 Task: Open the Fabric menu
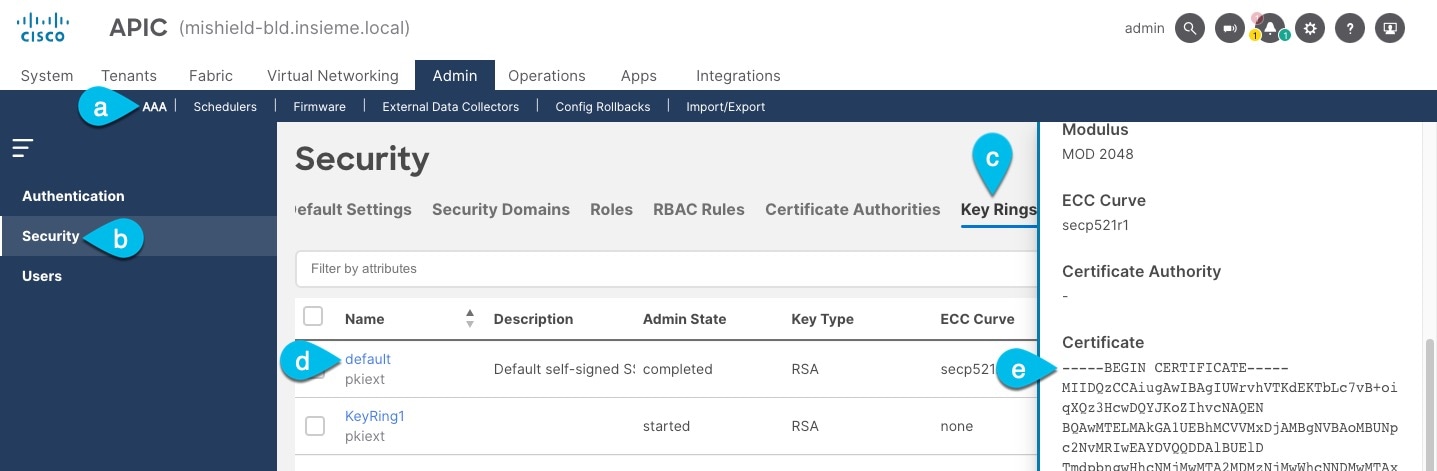211,75
